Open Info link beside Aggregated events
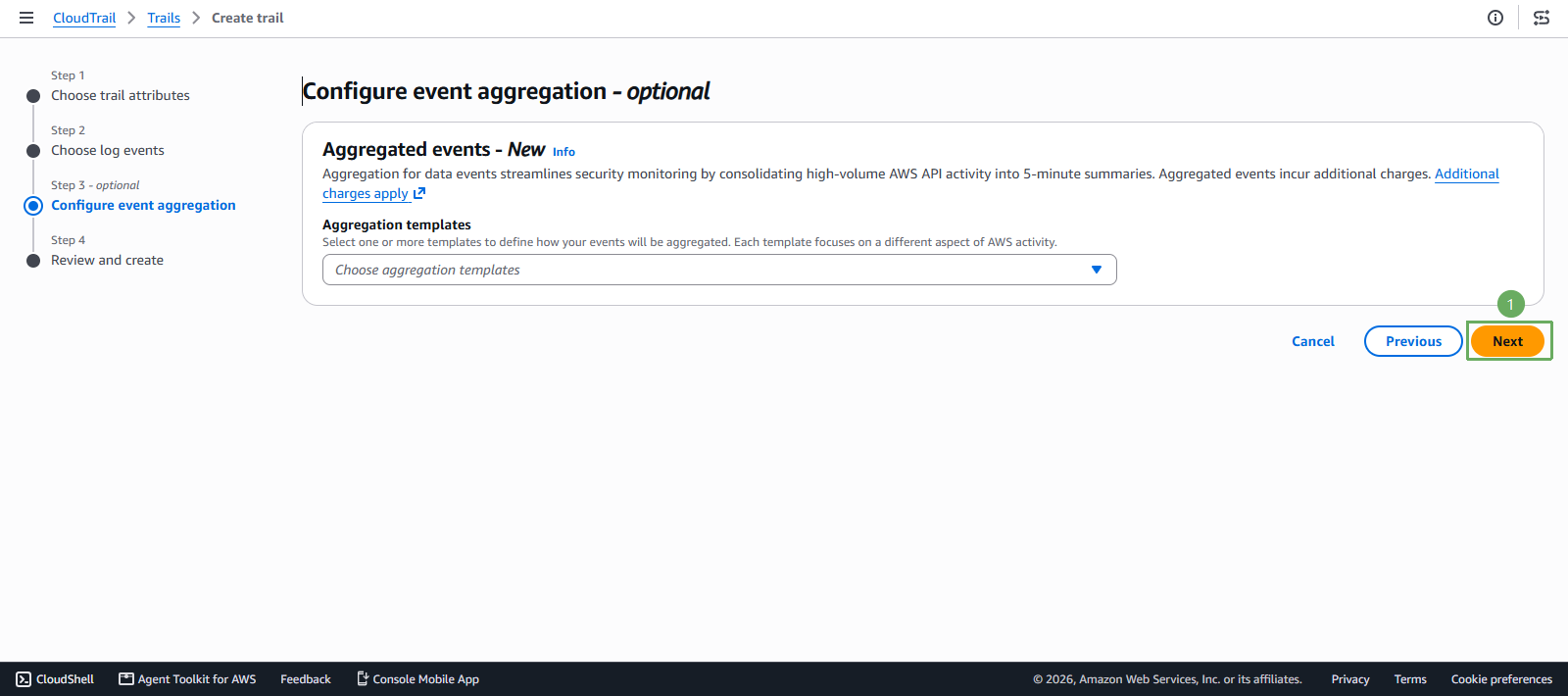The height and width of the screenshot is (696, 1568). tap(563, 152)
